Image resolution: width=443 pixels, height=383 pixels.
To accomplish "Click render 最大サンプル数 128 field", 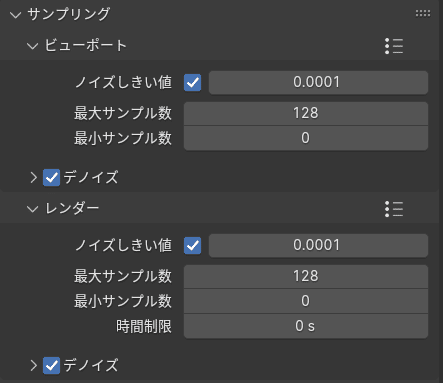I will [306, 276].
